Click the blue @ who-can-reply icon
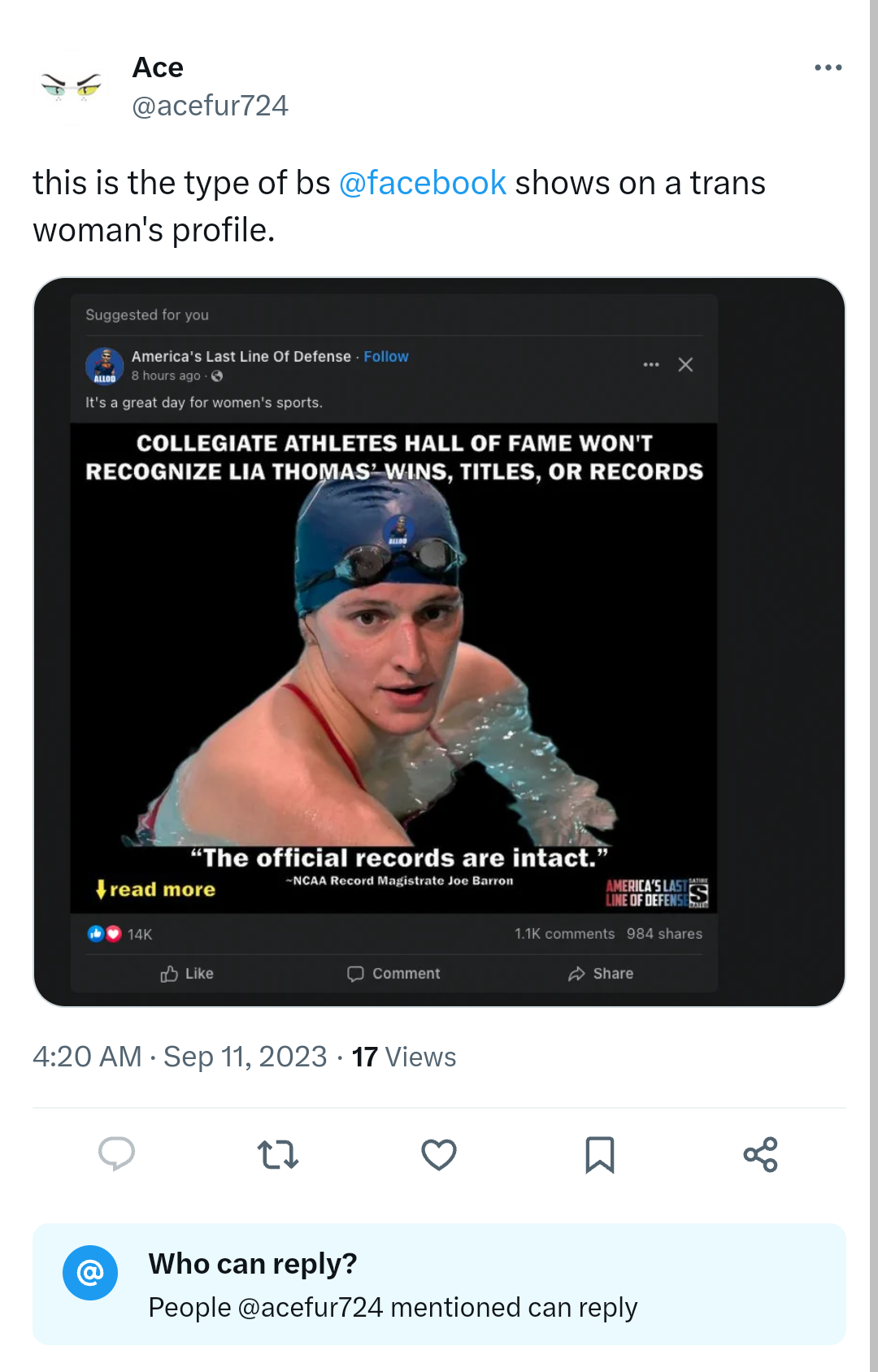 coord(90,1273)
